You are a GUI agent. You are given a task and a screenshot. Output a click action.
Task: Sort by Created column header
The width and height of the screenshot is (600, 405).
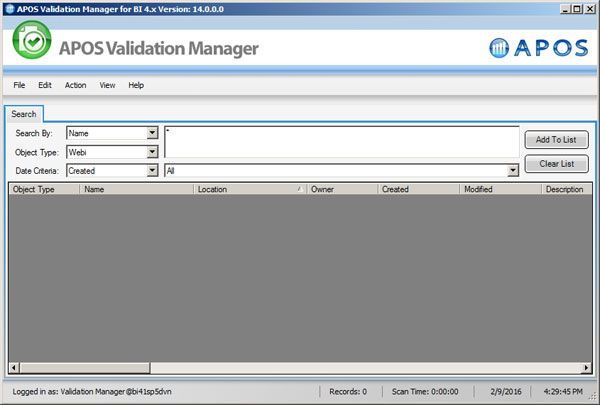(x=419, y=189)
